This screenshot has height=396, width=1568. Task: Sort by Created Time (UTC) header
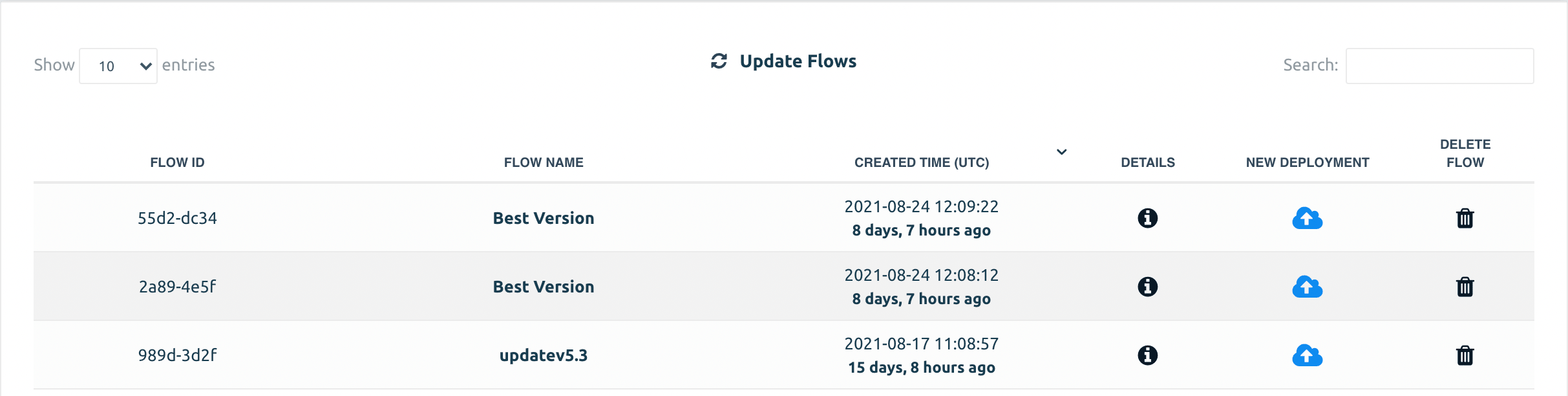(922, 162)
